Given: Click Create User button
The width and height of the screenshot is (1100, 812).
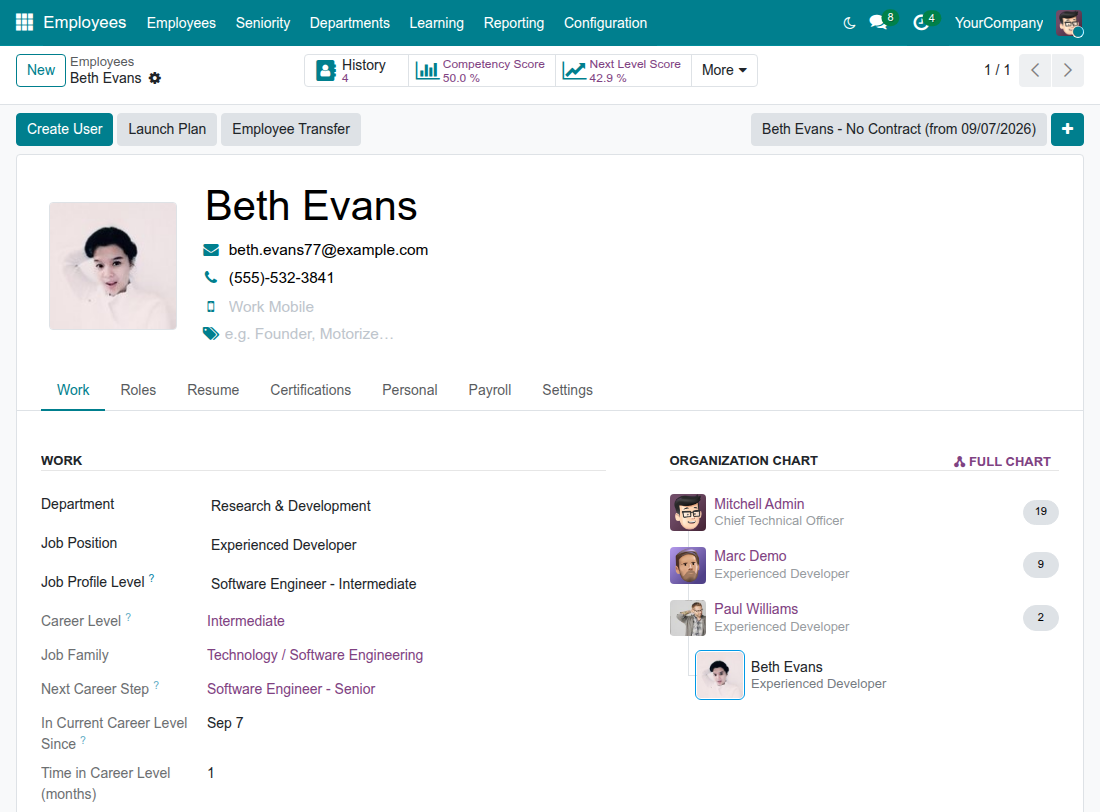Looking at the screenshot, I should tap(65, 129).
